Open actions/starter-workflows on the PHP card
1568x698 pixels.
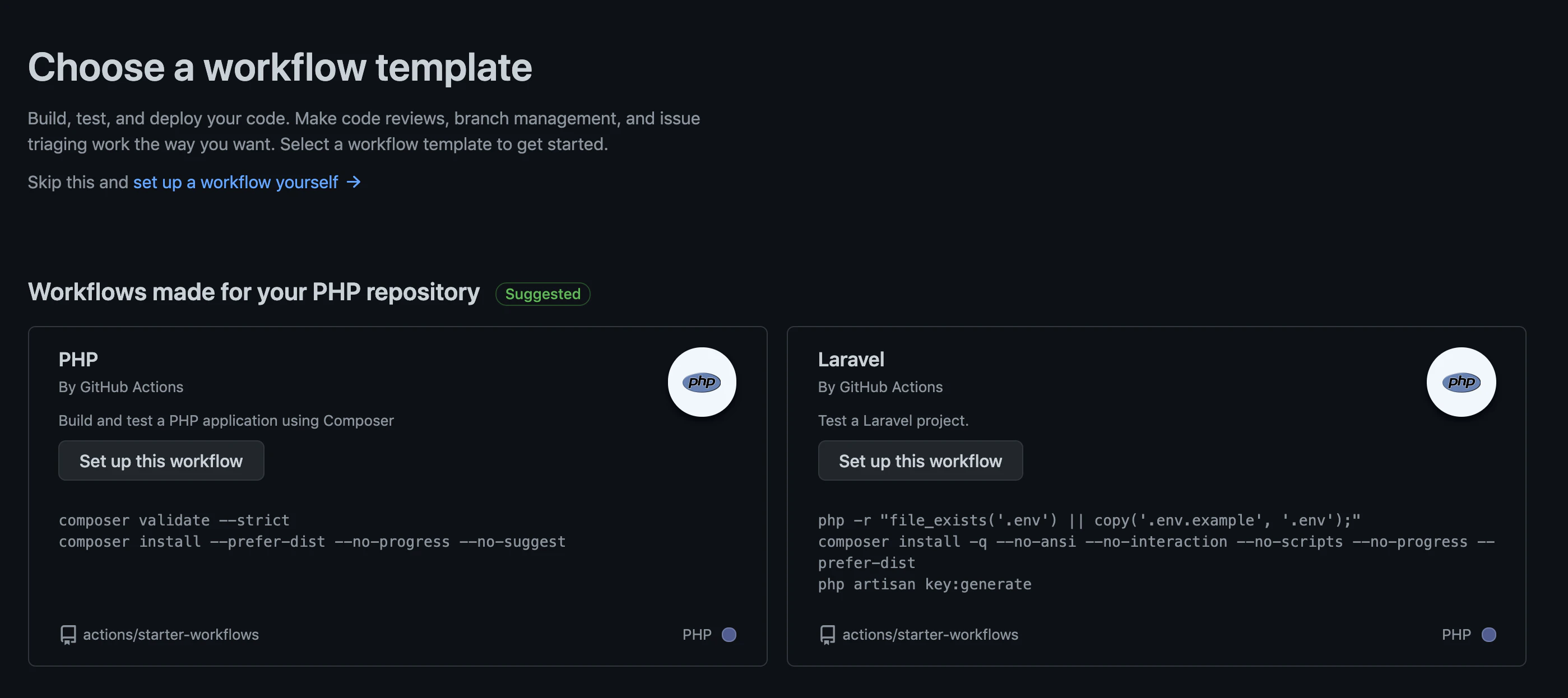point(170,635)
